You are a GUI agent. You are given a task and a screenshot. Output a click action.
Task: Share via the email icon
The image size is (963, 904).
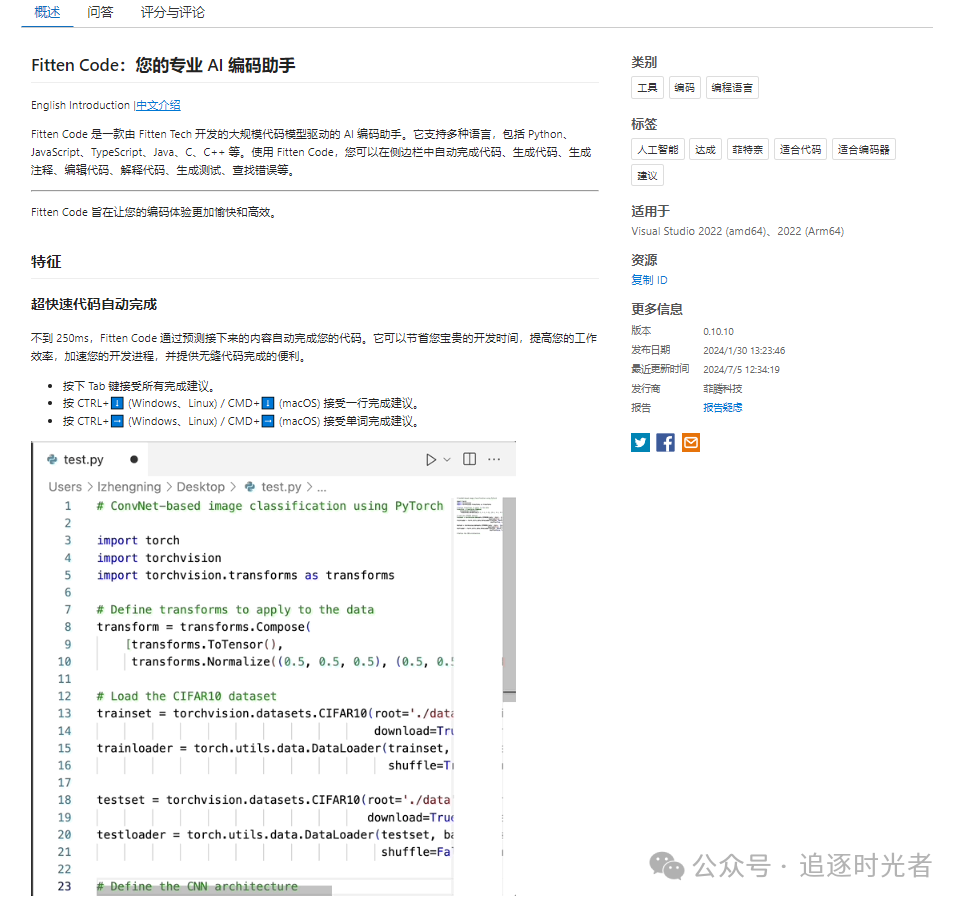[x=691, y=442]
